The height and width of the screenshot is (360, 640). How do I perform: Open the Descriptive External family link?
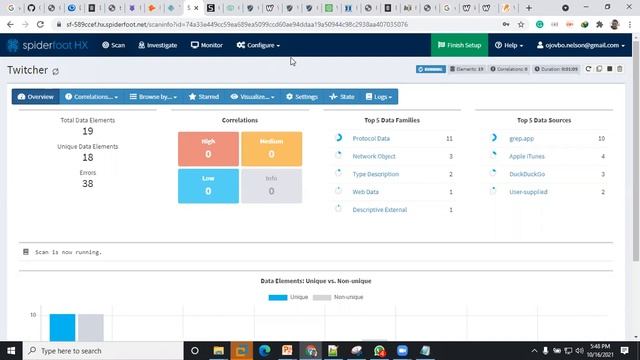pyautogui.click(x=380, y=210)
